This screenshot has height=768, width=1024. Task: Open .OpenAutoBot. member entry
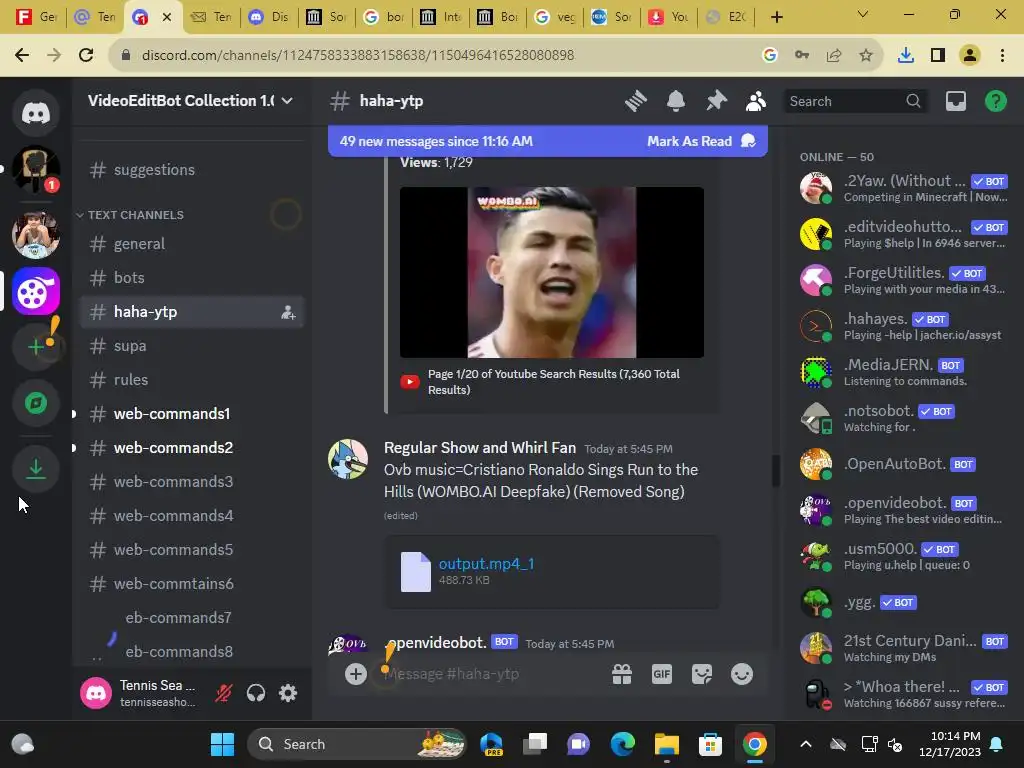(x=904, y=464)
